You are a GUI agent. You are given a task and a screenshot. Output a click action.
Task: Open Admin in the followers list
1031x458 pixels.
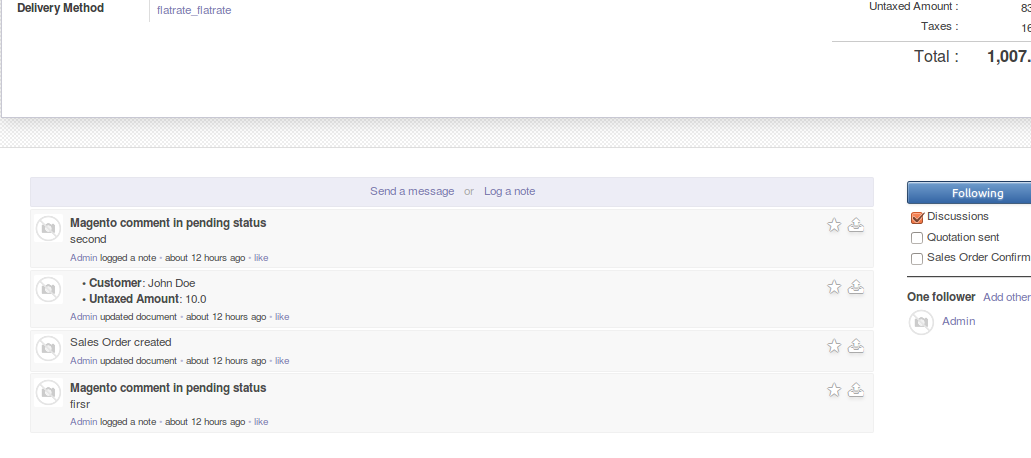[x=959, y=321]
